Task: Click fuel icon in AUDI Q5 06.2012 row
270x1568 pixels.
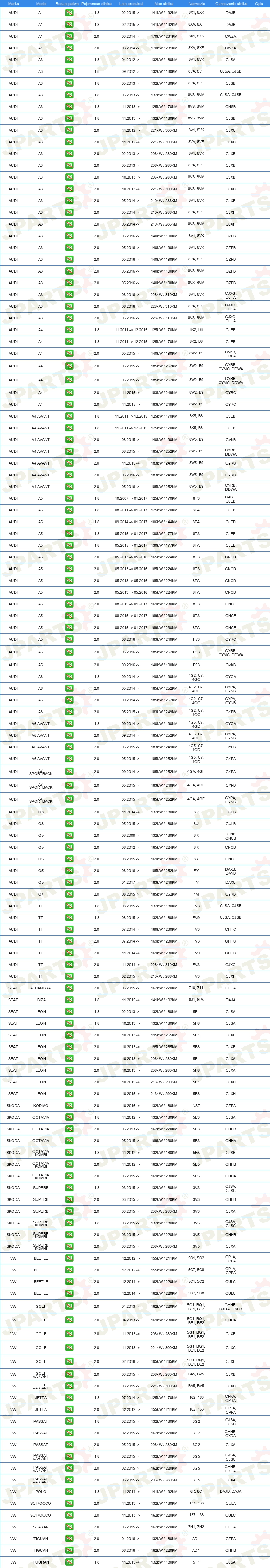Action: click(69, 847)
